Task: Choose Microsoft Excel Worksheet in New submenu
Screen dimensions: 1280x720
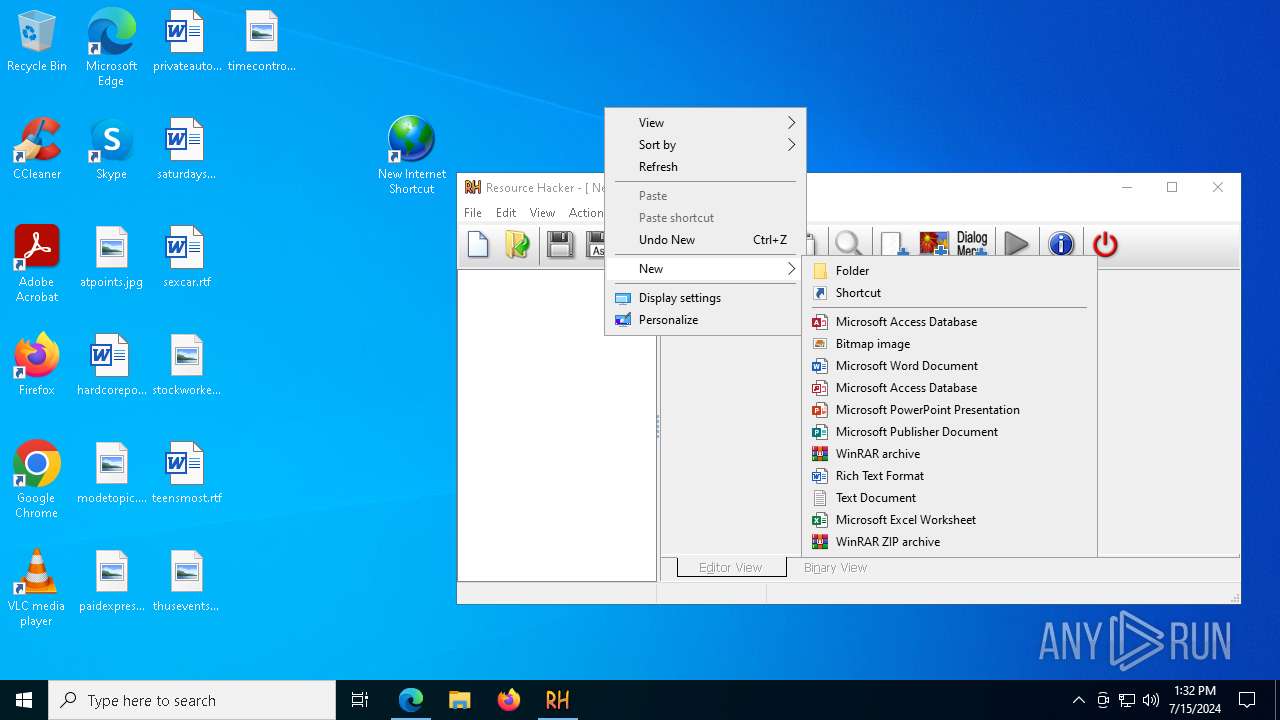Action: pyautogui.click(x=949, y=520)
